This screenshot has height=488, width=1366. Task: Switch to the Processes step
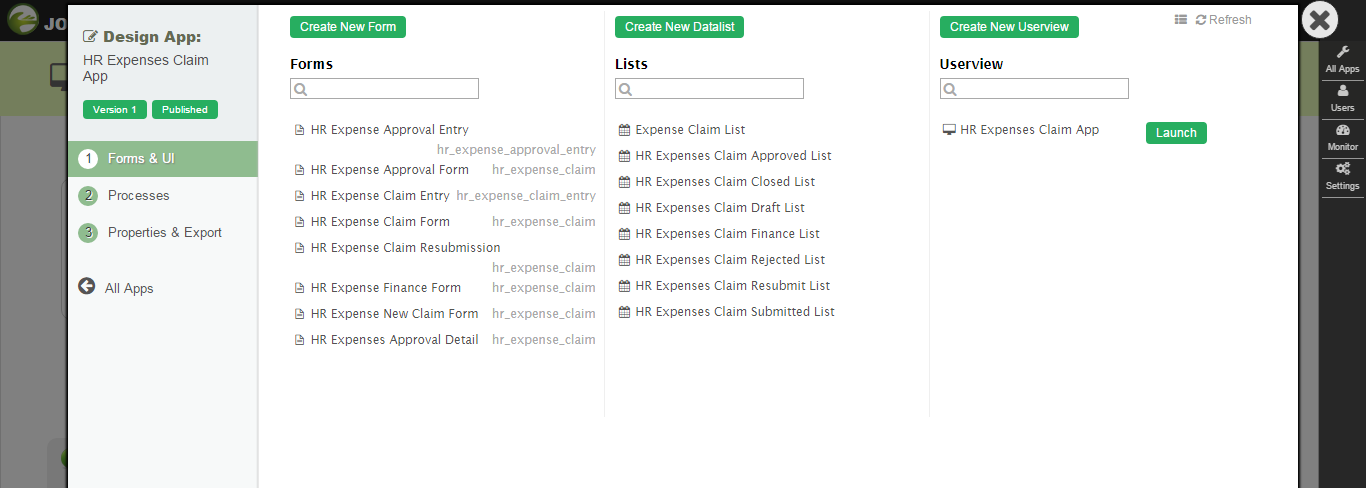pyautogui.click(x=138, y=196)
